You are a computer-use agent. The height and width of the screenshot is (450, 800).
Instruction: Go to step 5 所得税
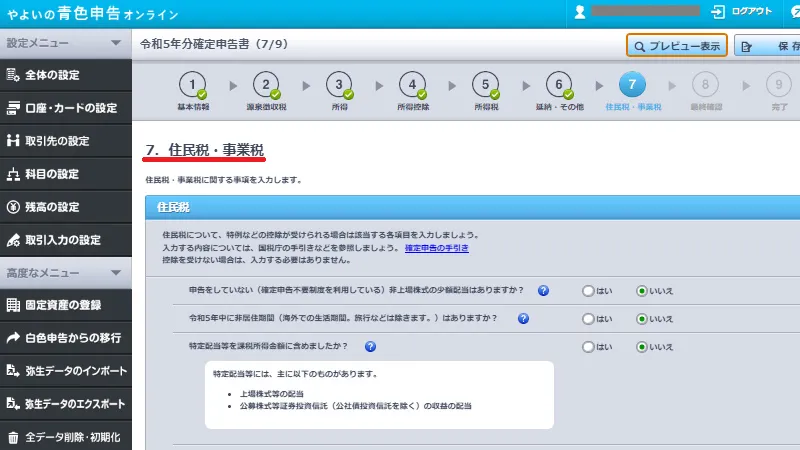[x=486, y=91]
